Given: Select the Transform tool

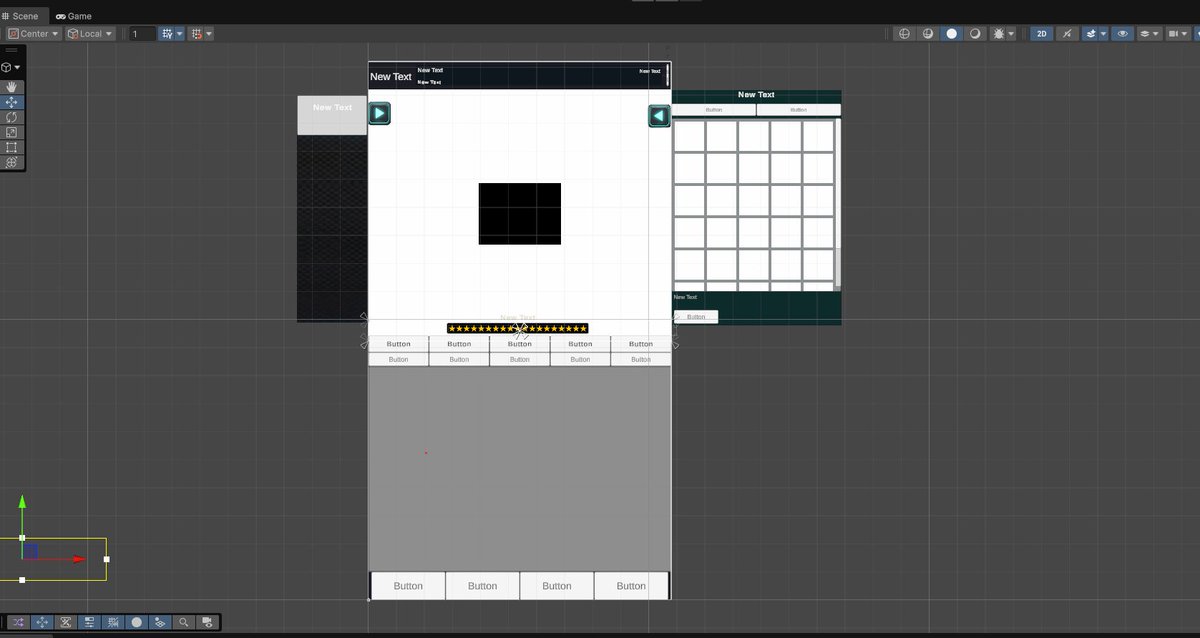Looking at the screenshot, I should tap(12, 162).
